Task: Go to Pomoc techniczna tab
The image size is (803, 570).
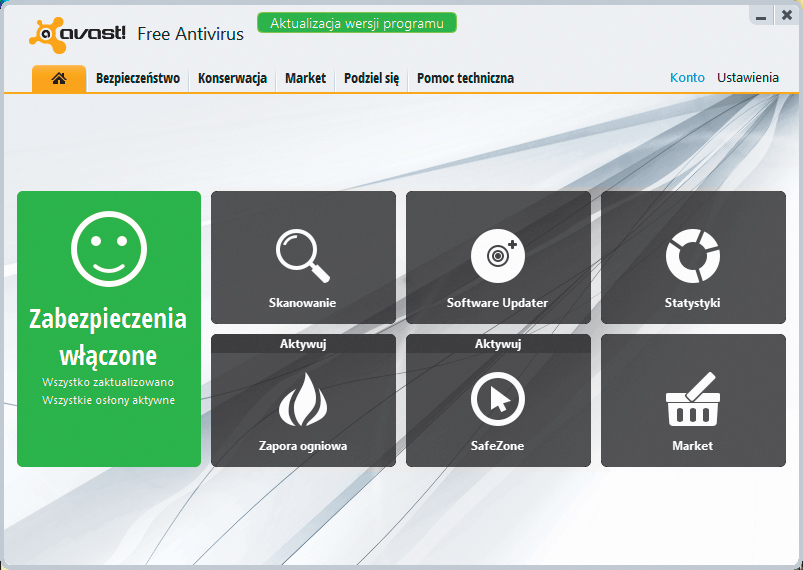Action: pyautogui.click(x=465, y=78)
